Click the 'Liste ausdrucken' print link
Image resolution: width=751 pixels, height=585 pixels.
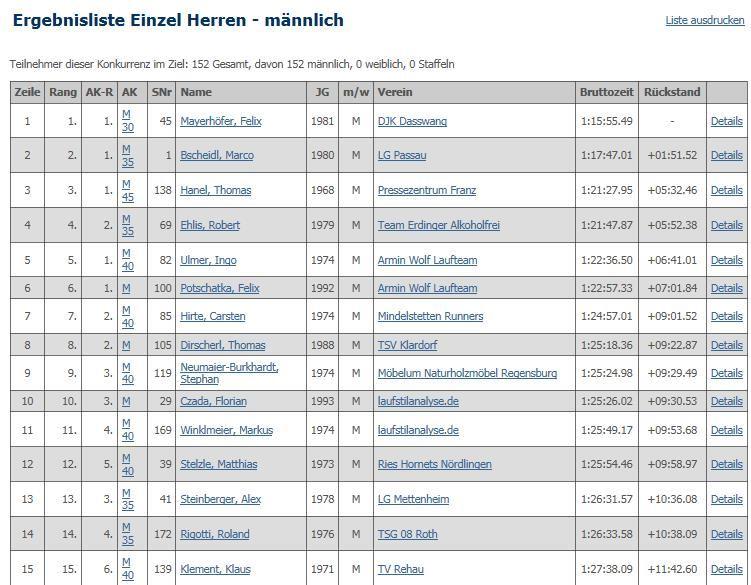point(704,20)
